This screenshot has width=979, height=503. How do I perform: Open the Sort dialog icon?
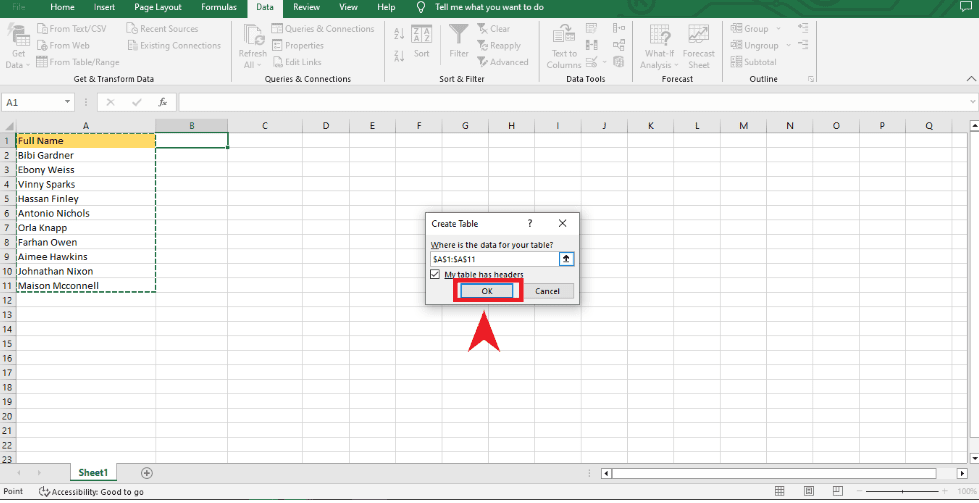(x=422, y=40)
